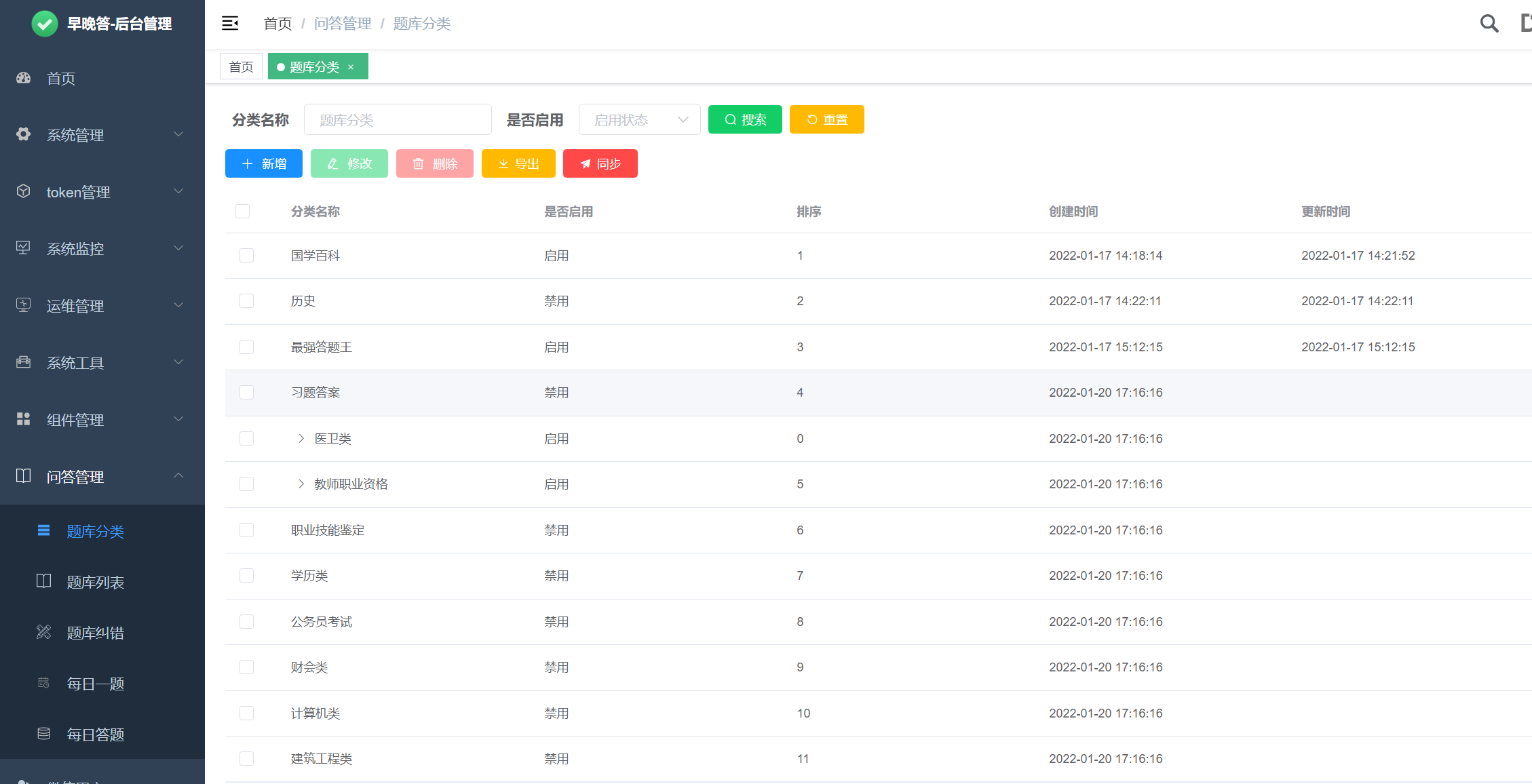Check the select-all header checkbox
1532x784 pixels.
[243, 212]
